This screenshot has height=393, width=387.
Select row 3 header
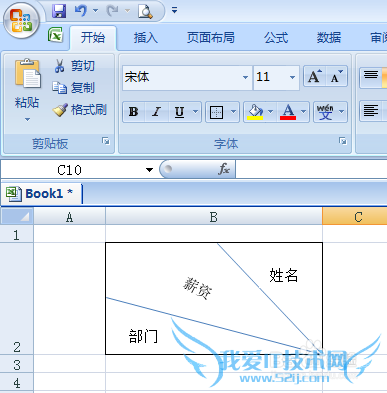(x=17, y=364)
